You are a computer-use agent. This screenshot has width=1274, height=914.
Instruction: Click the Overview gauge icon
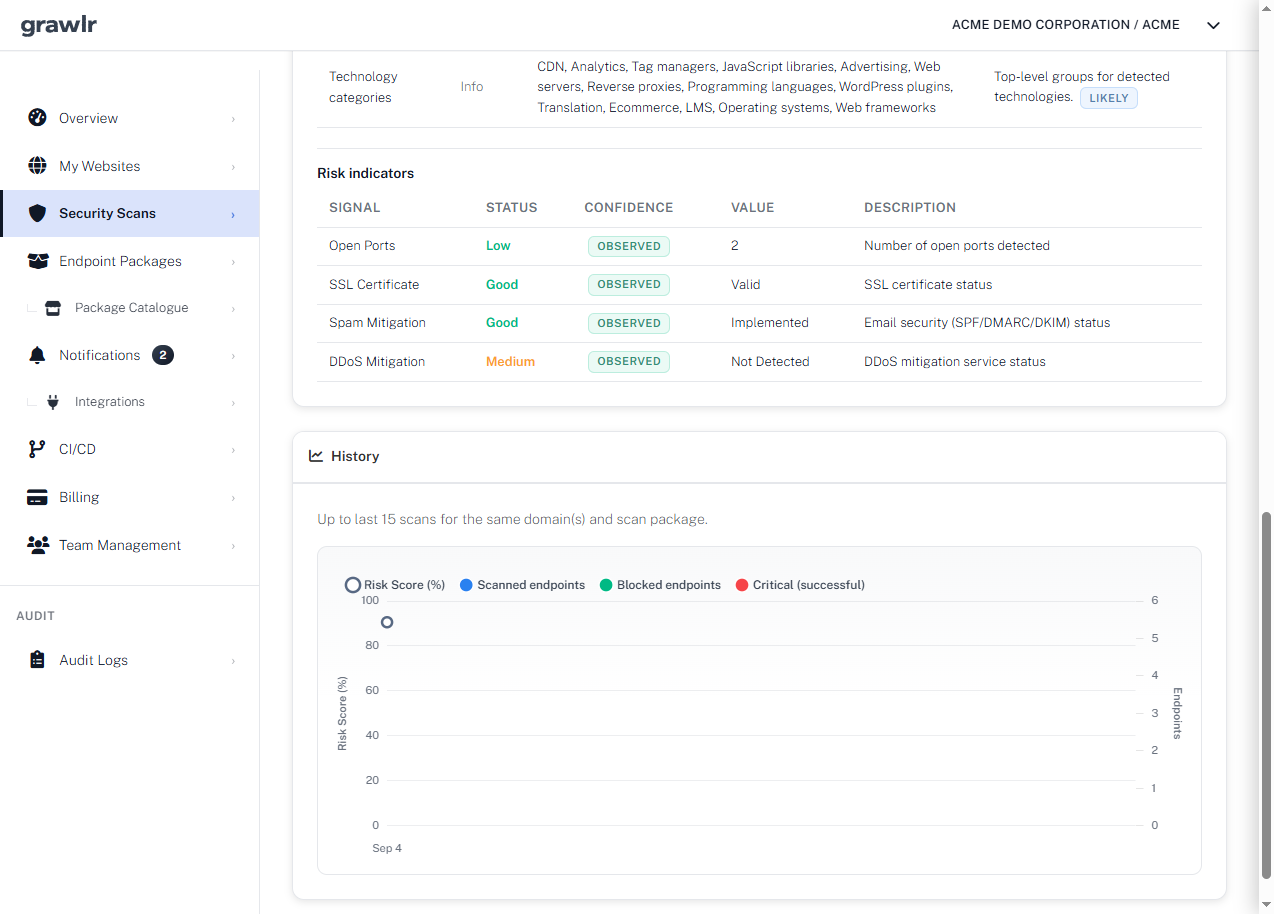tap(37, 118)
